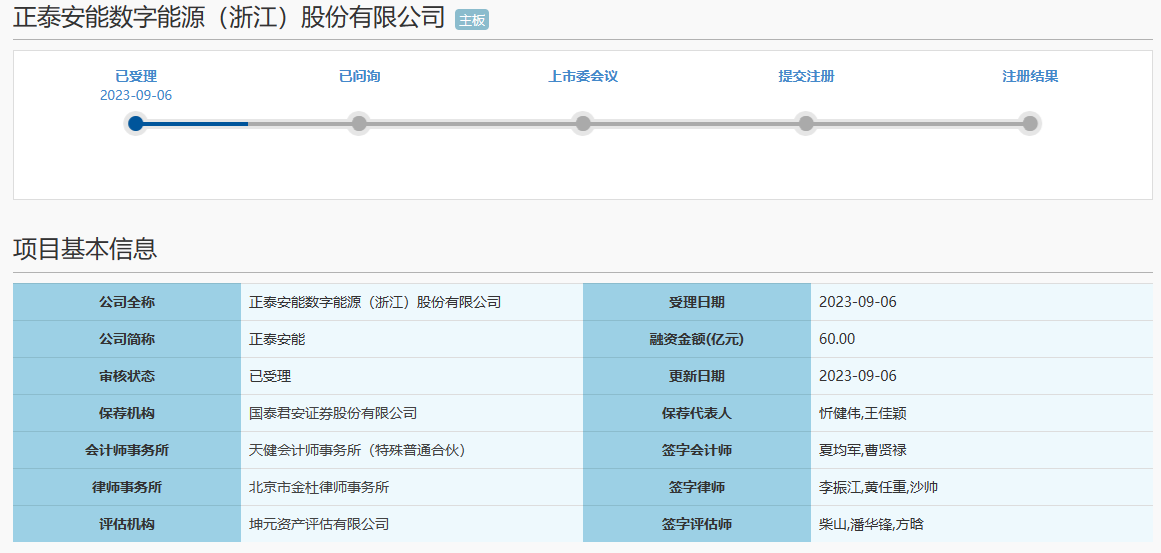The width and height of the screenshot is (1161, 553).
Task: View the 注册结果 stage label
Action: tap(1030, 76)
